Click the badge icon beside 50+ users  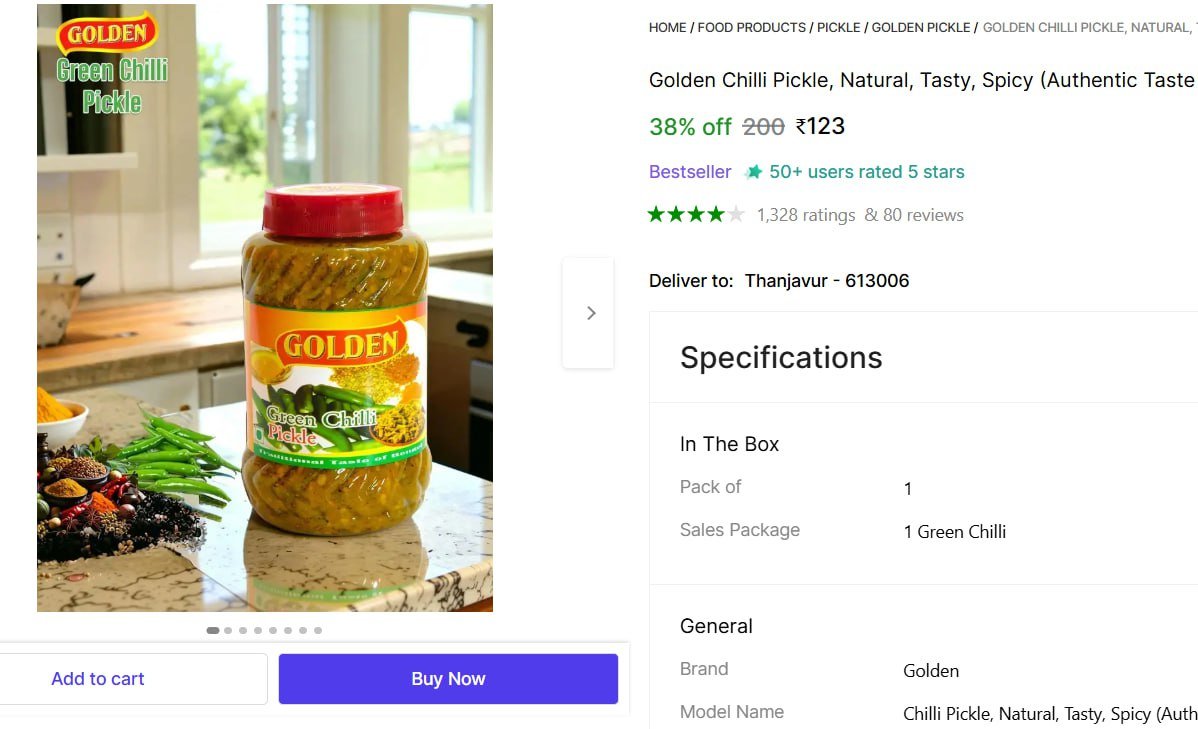(x=754, y=172)
